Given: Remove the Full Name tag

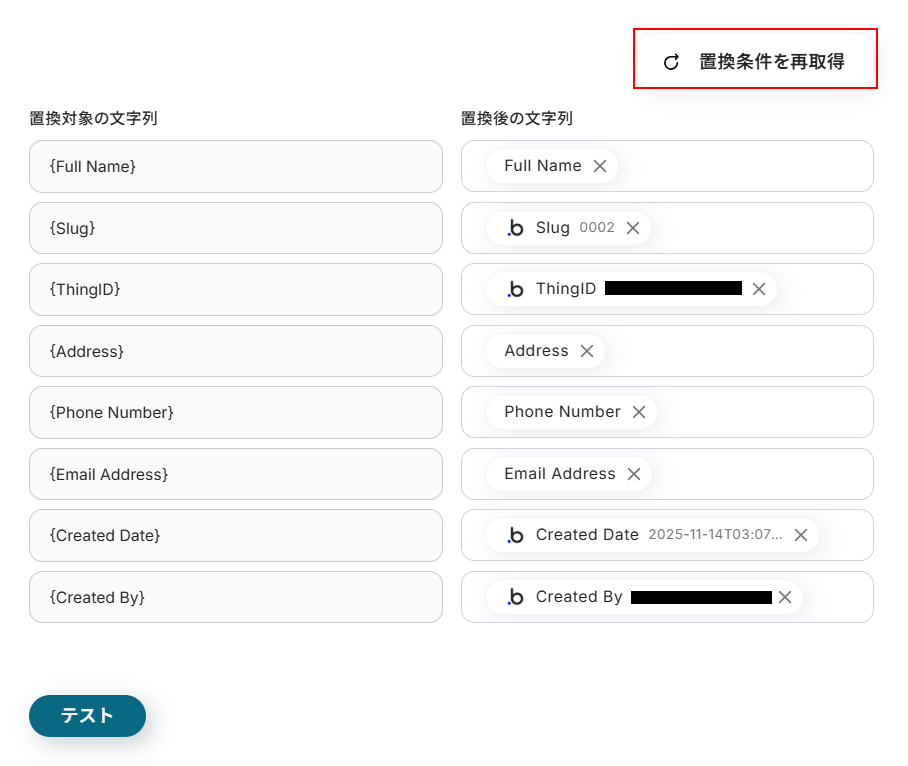Looking at the screenshot, I should click(x=600, y=166).
